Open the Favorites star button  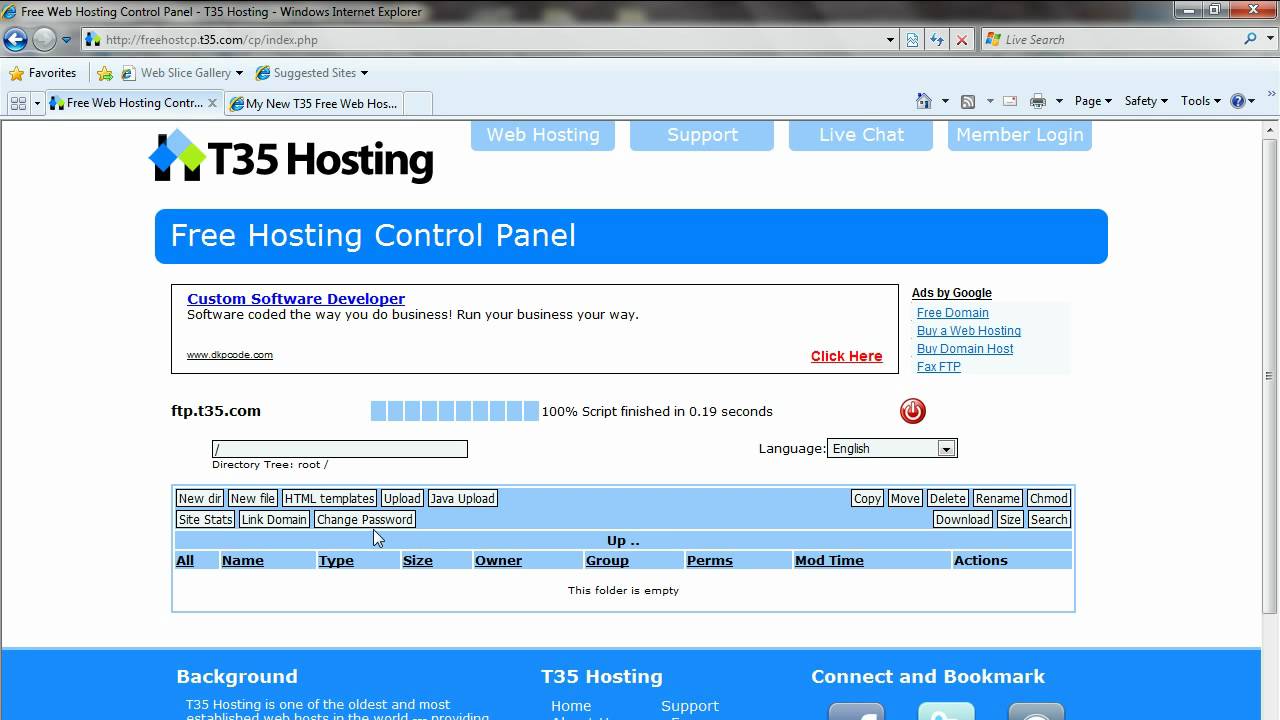point(42,73)
